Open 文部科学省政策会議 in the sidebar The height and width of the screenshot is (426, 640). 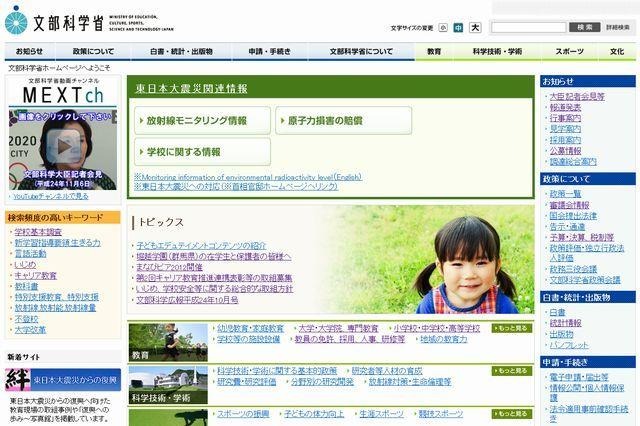[x=585, y=280]
